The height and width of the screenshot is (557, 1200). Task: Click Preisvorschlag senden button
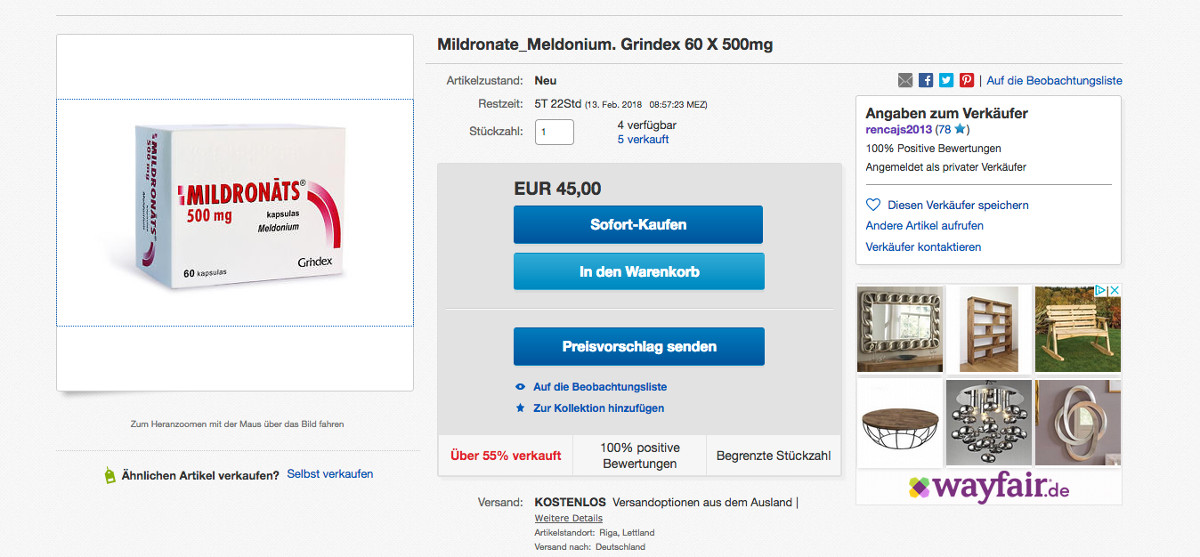click(x=638, y=347)
